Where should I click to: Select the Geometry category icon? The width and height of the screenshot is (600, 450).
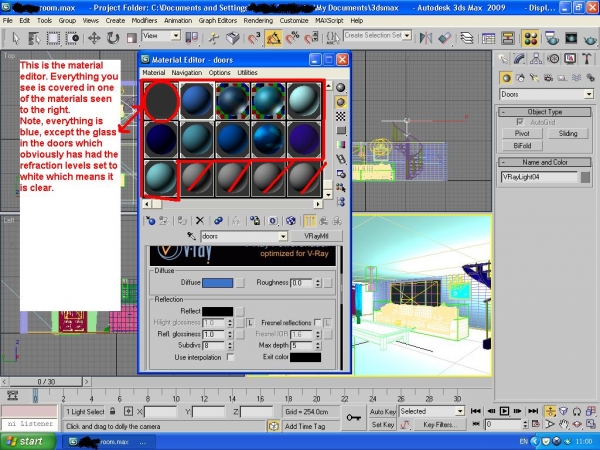tap(506, 78)
